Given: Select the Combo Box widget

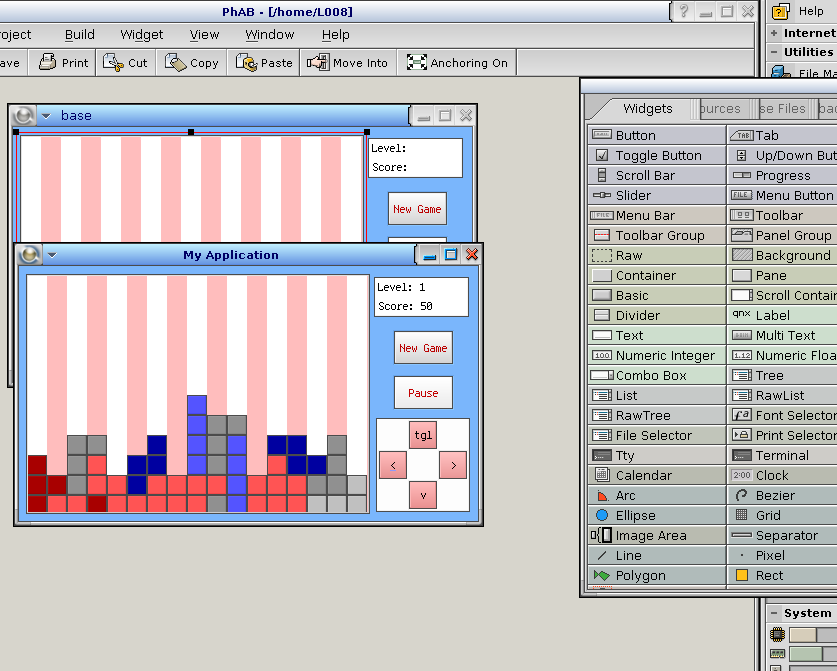Looking at the screenshot, I should click(657, 375).
